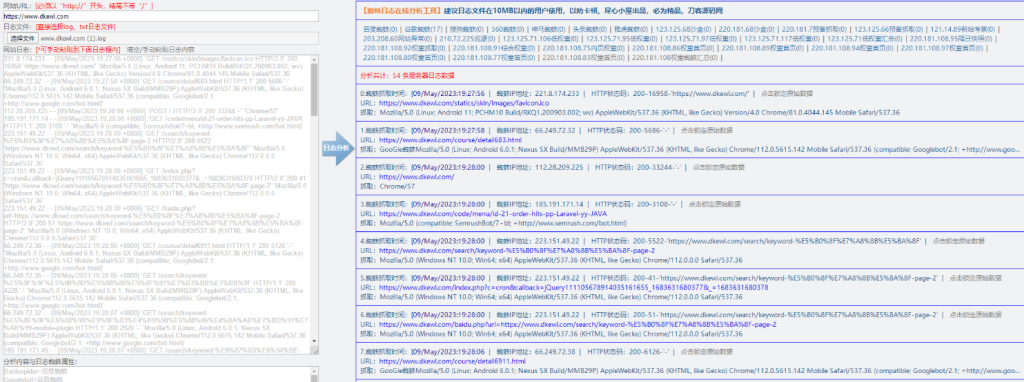Filter by 203.208.60网站异常(0)
This screenshot has width=1024, height=382.
point(398,39)
